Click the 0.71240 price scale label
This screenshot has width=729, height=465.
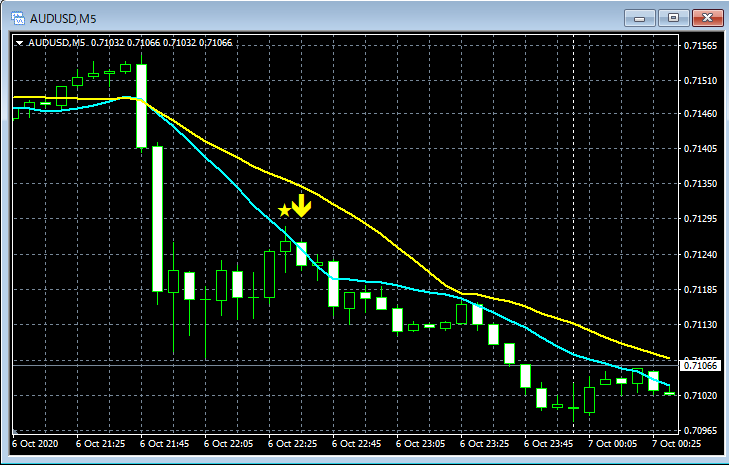click(x=701, y=255)
